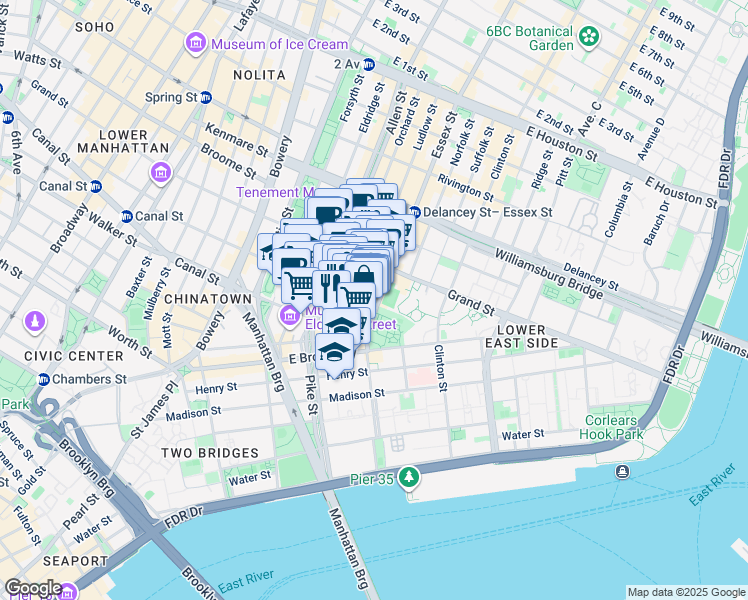This screenshot has width=748, height=600.
Task: Click the Museum of Ice Cream marker icon
Action: tap(196, 44)
